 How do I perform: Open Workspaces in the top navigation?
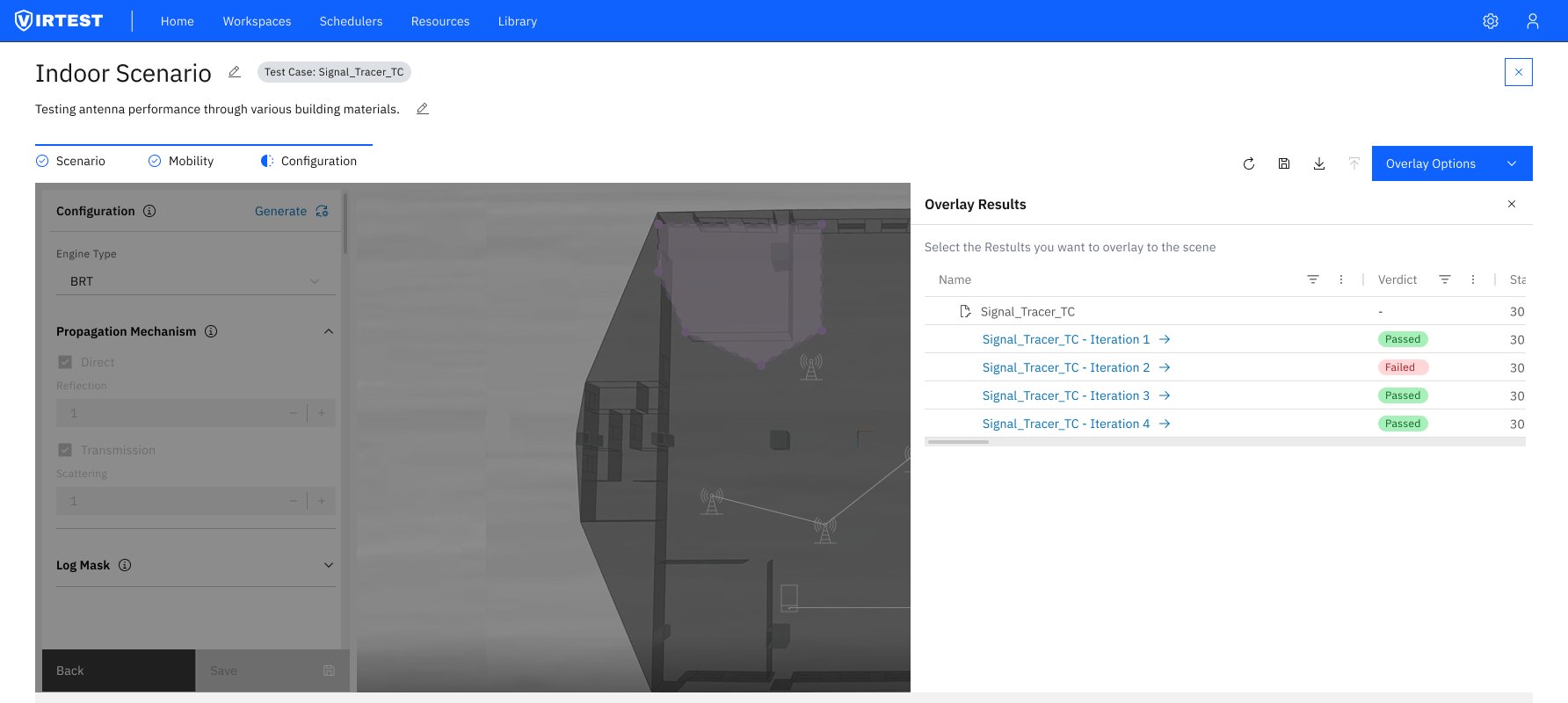tap(257, 21)
